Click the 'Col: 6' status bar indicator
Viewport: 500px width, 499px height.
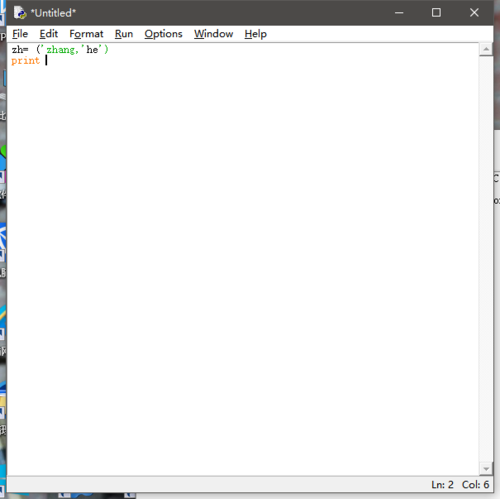[x=475, y=484]
